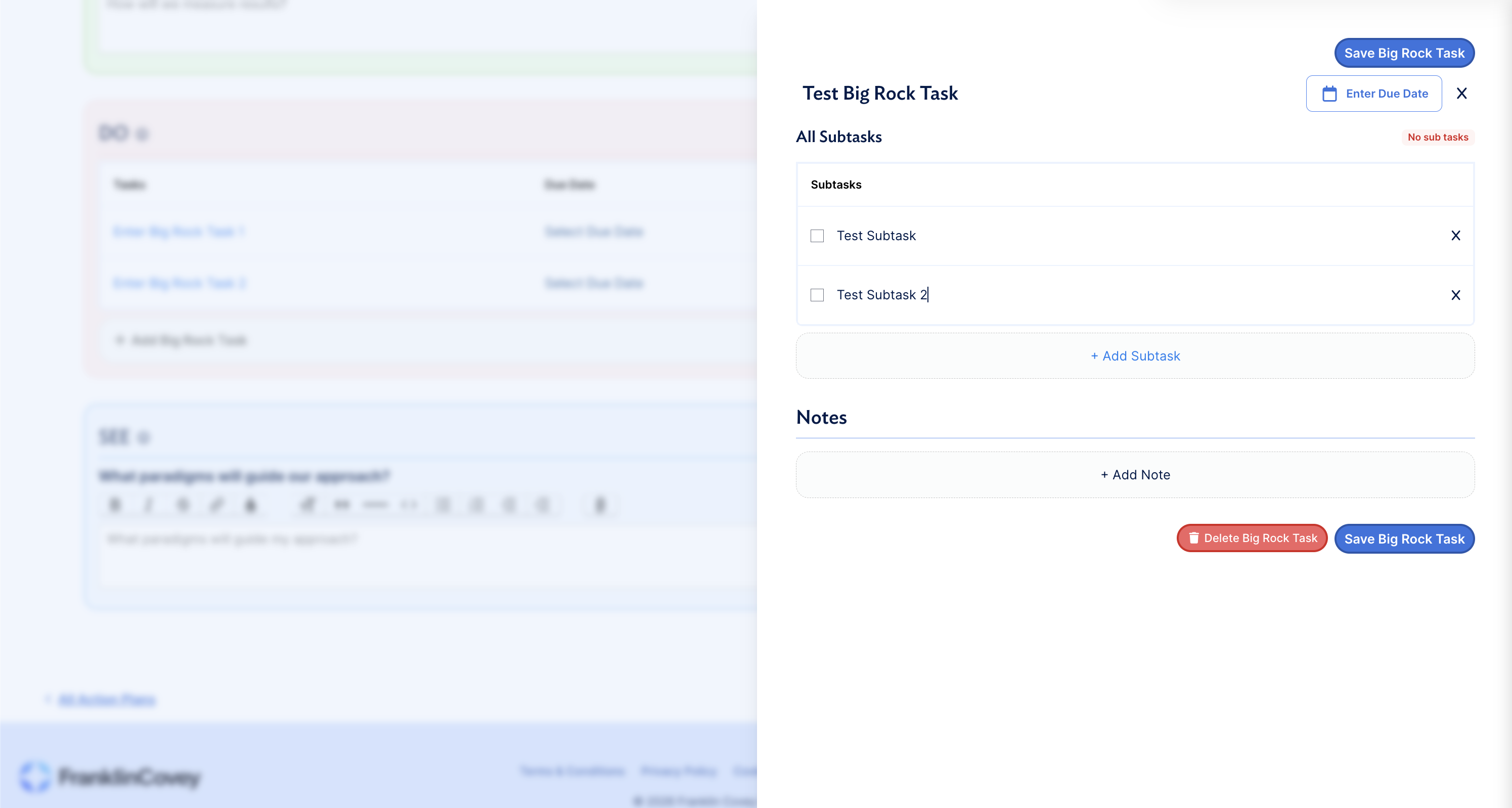Click the bottom Save Big Rock Task button
The width and height of the screenshot is (1512, 808).
[1404, 538]
